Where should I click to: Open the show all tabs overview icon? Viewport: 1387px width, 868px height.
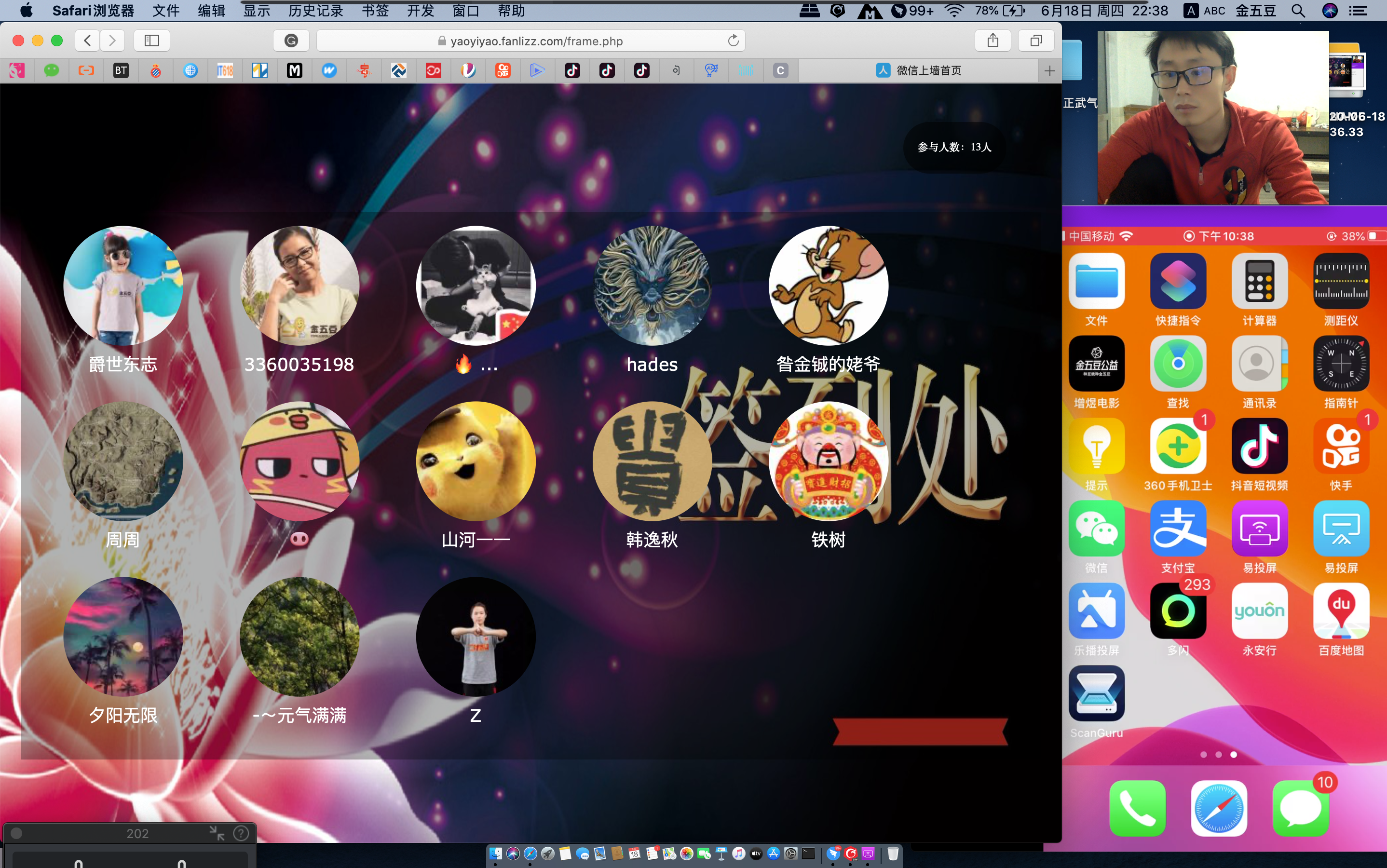point(1035,41)
